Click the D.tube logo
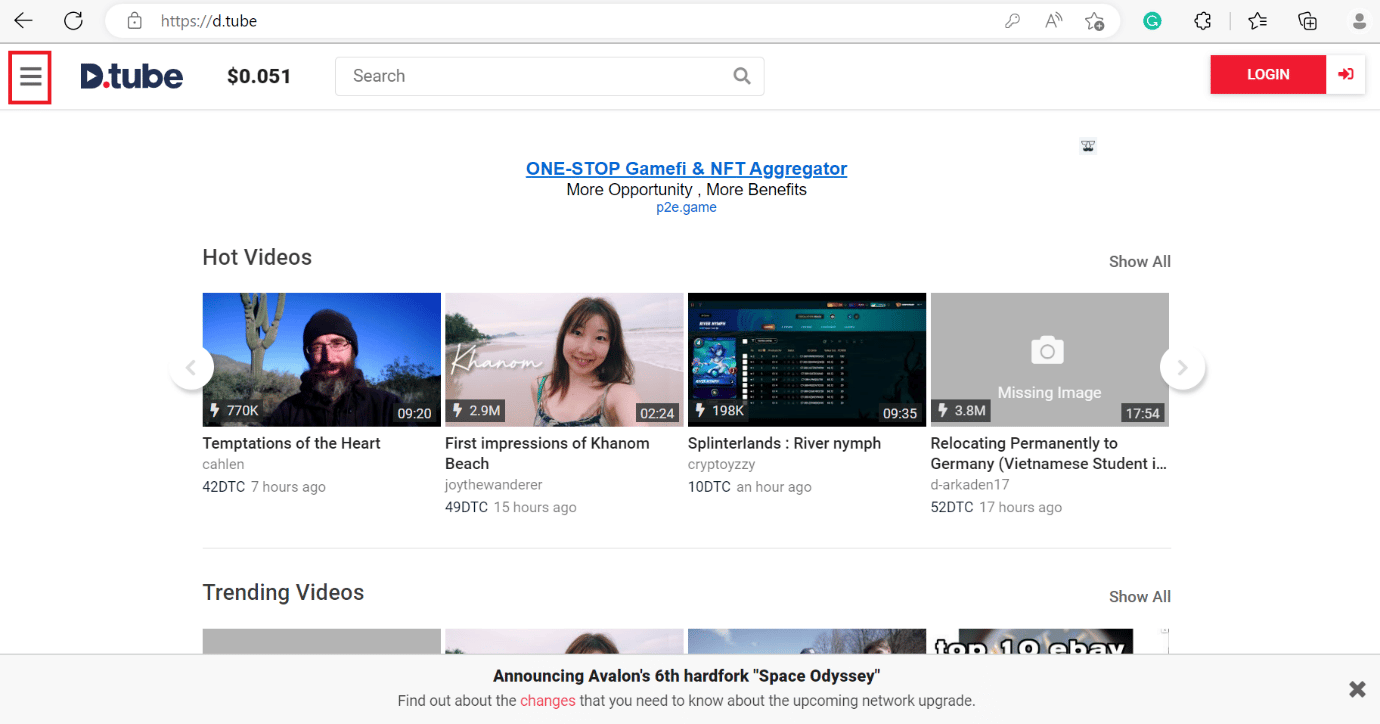Image resolution: width=1380 pixels, height=724 pixels. pos(132,76)
